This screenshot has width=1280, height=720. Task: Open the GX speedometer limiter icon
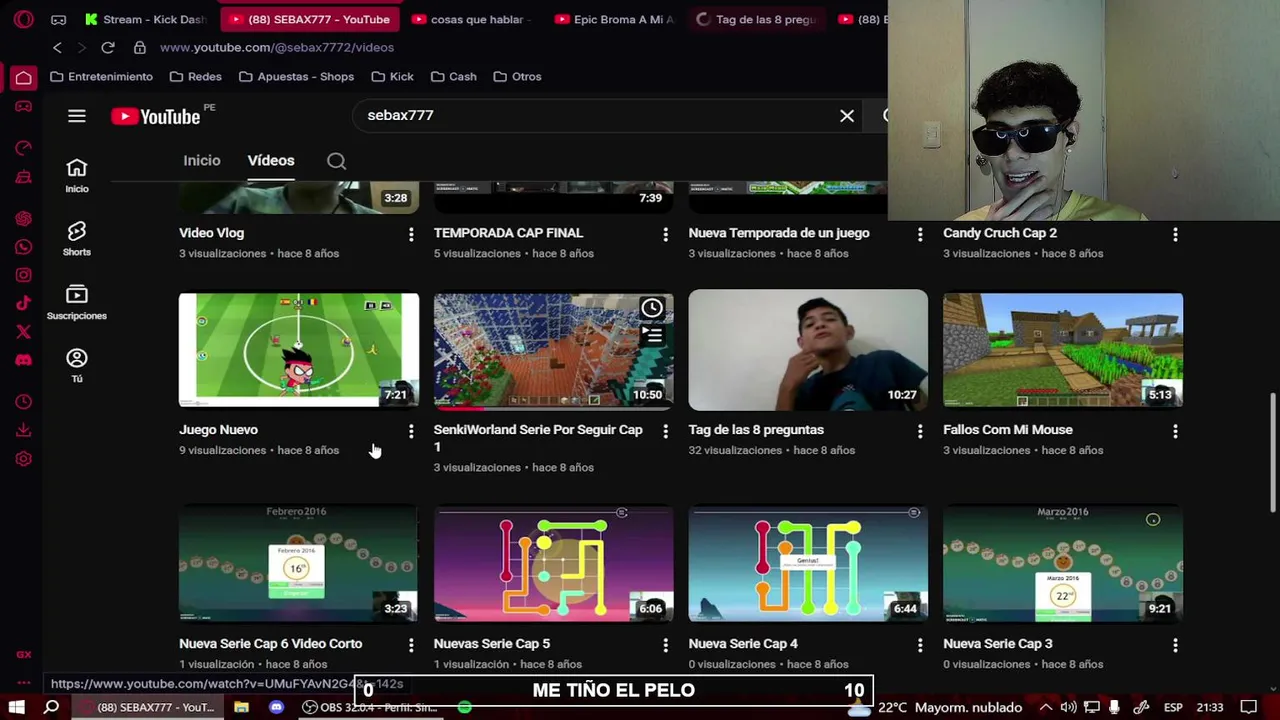tap(23, 148)
